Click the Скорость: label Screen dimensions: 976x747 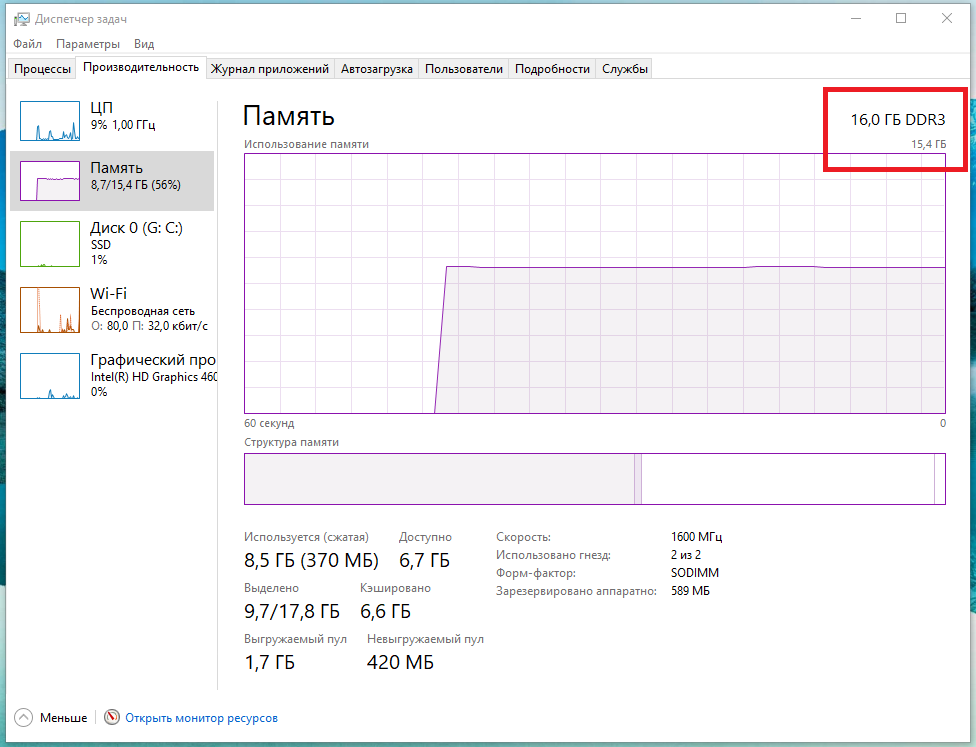[x=523, y=537]
